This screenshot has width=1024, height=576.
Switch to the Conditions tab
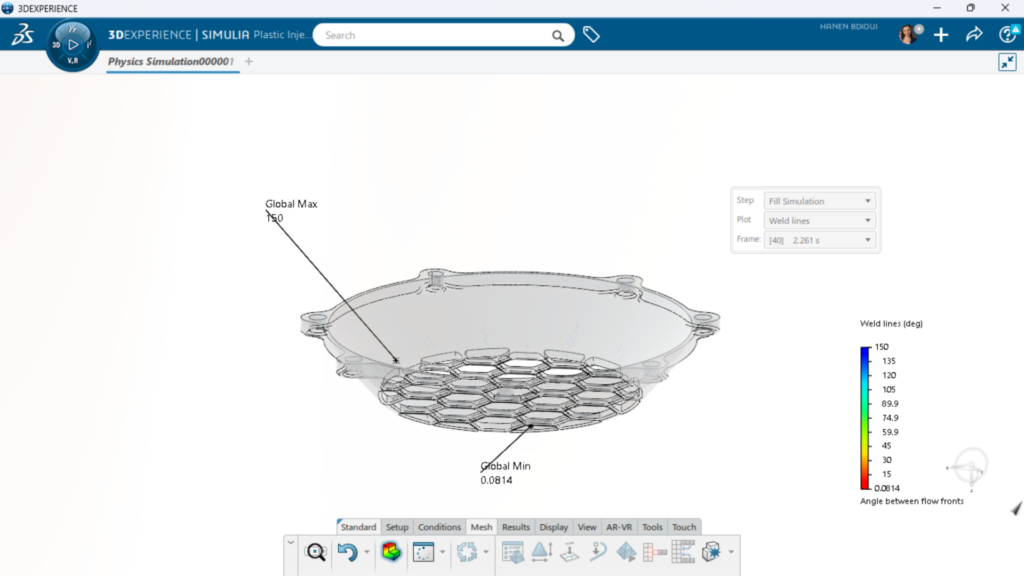[x=440, y=527]
